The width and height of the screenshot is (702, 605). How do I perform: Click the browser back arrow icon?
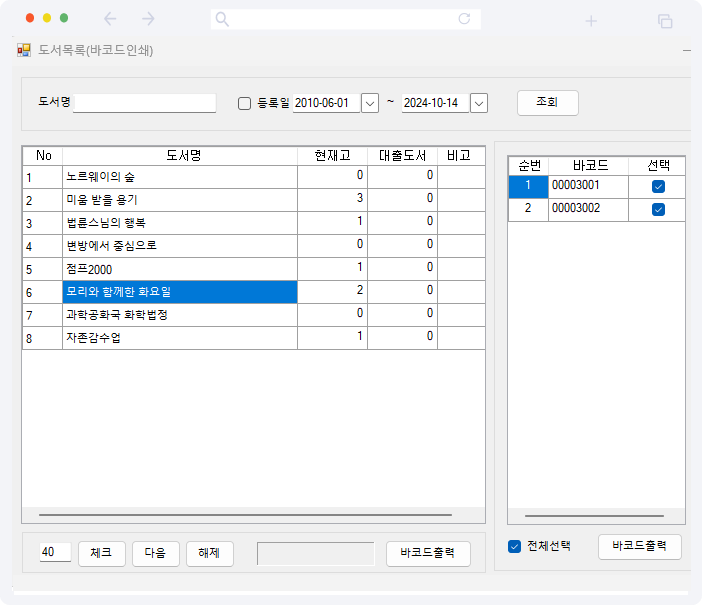(110, 19)
